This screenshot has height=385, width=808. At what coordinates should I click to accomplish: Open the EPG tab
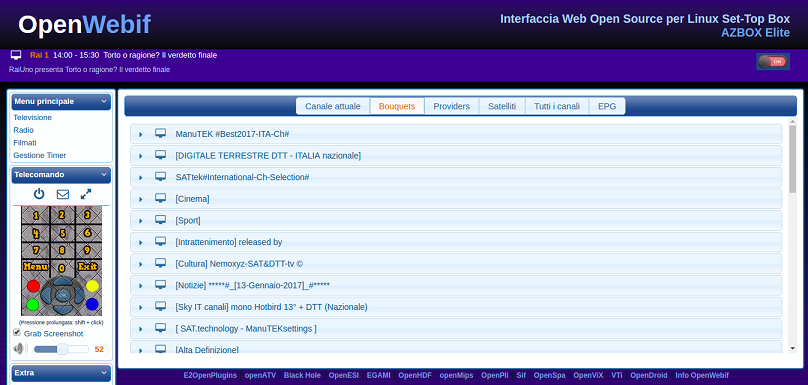[607, 106]
